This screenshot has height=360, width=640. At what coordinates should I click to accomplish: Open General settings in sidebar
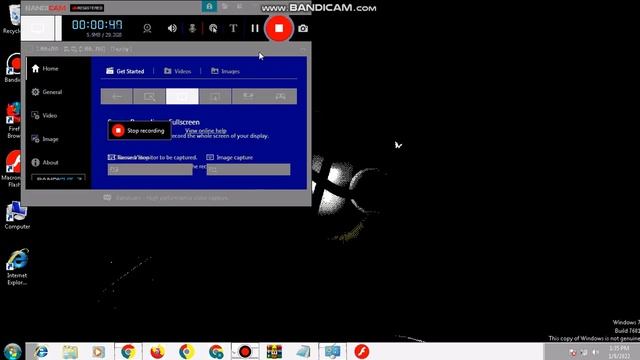(47, 92)
